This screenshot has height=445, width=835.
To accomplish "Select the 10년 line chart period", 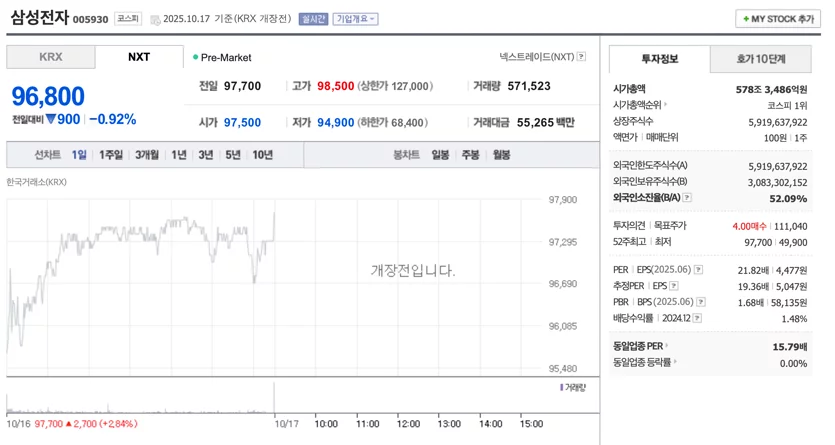I will click(x=263, y=155).
